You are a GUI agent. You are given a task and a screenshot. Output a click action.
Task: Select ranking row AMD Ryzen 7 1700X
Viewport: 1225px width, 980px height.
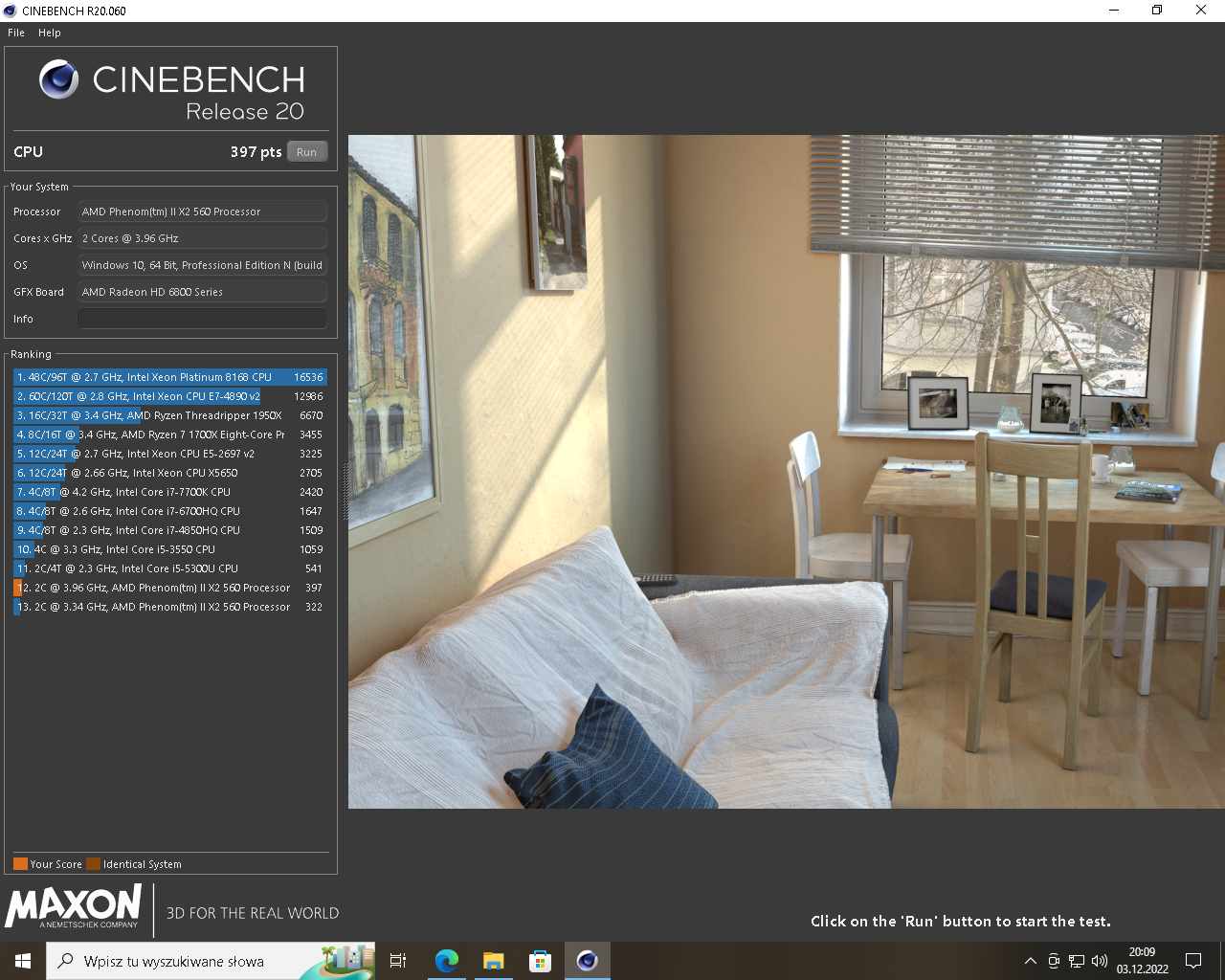point(170,434)
